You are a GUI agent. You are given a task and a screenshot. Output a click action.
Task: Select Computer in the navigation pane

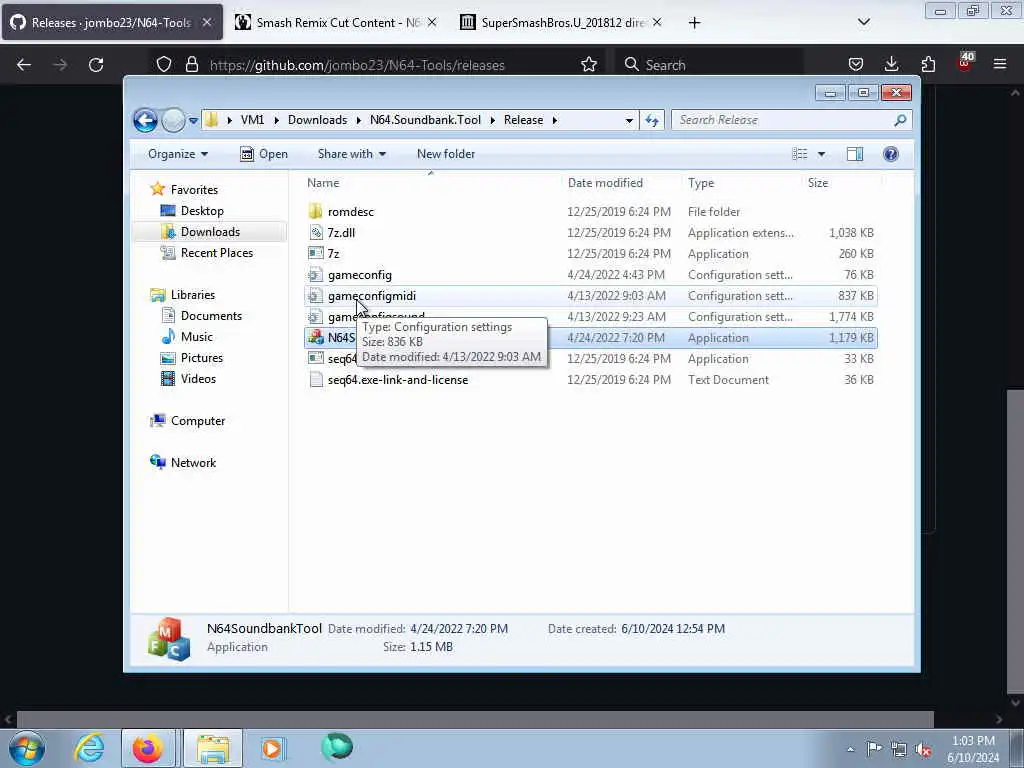tap(197, 421)
